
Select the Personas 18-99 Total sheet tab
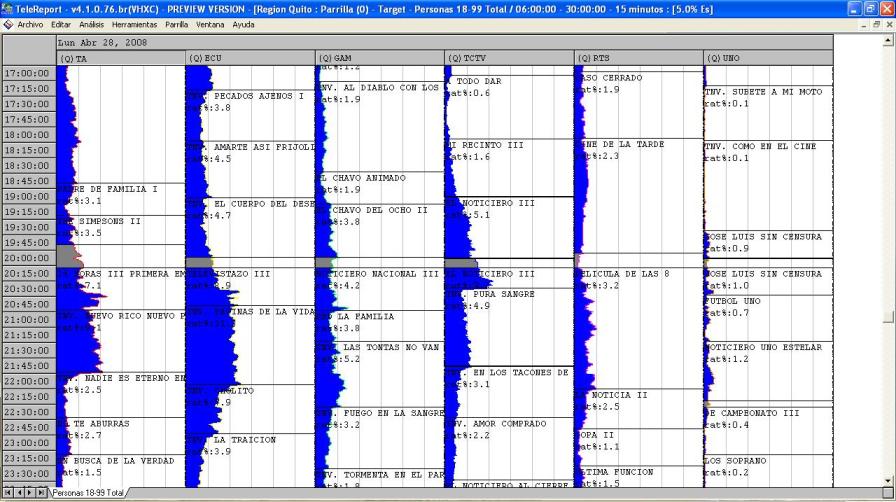88,492
